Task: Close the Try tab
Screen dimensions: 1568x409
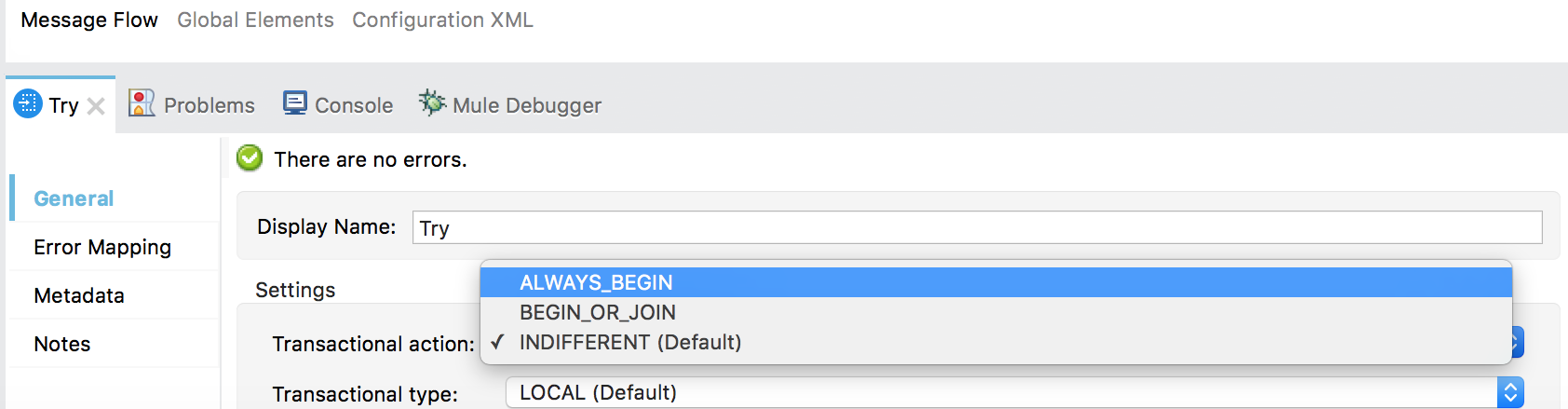Action: tap(96, 106)
